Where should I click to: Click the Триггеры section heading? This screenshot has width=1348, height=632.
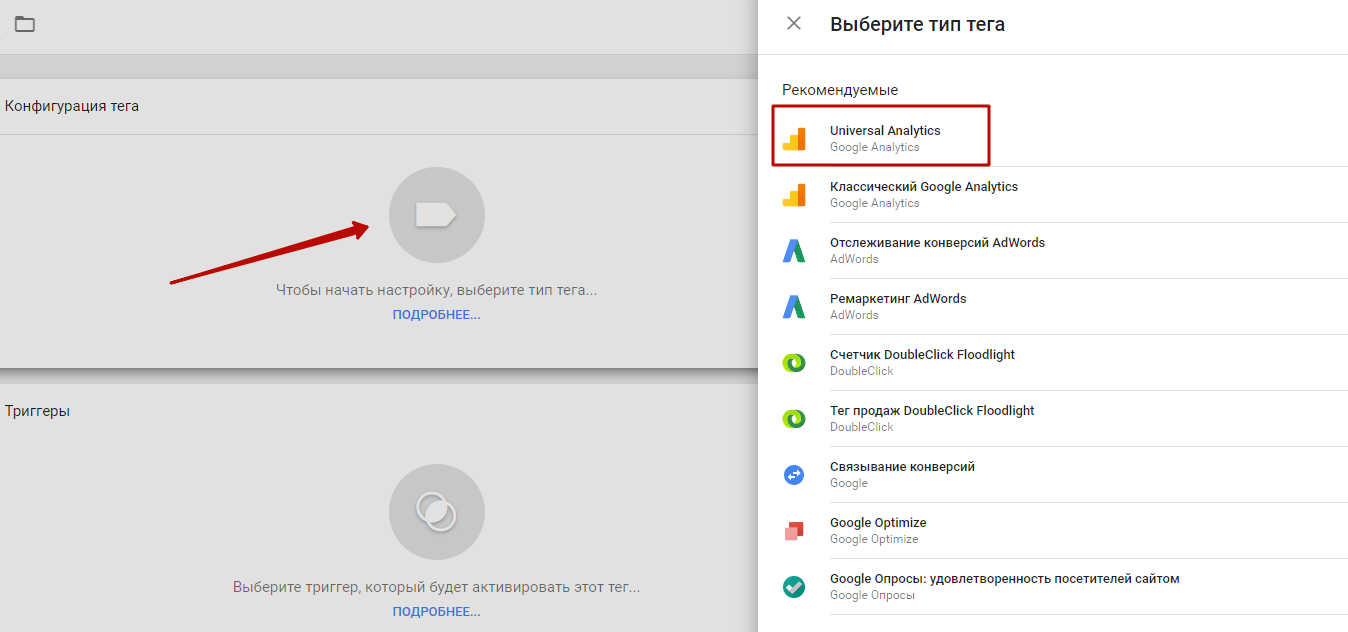[x=37, y=411]
